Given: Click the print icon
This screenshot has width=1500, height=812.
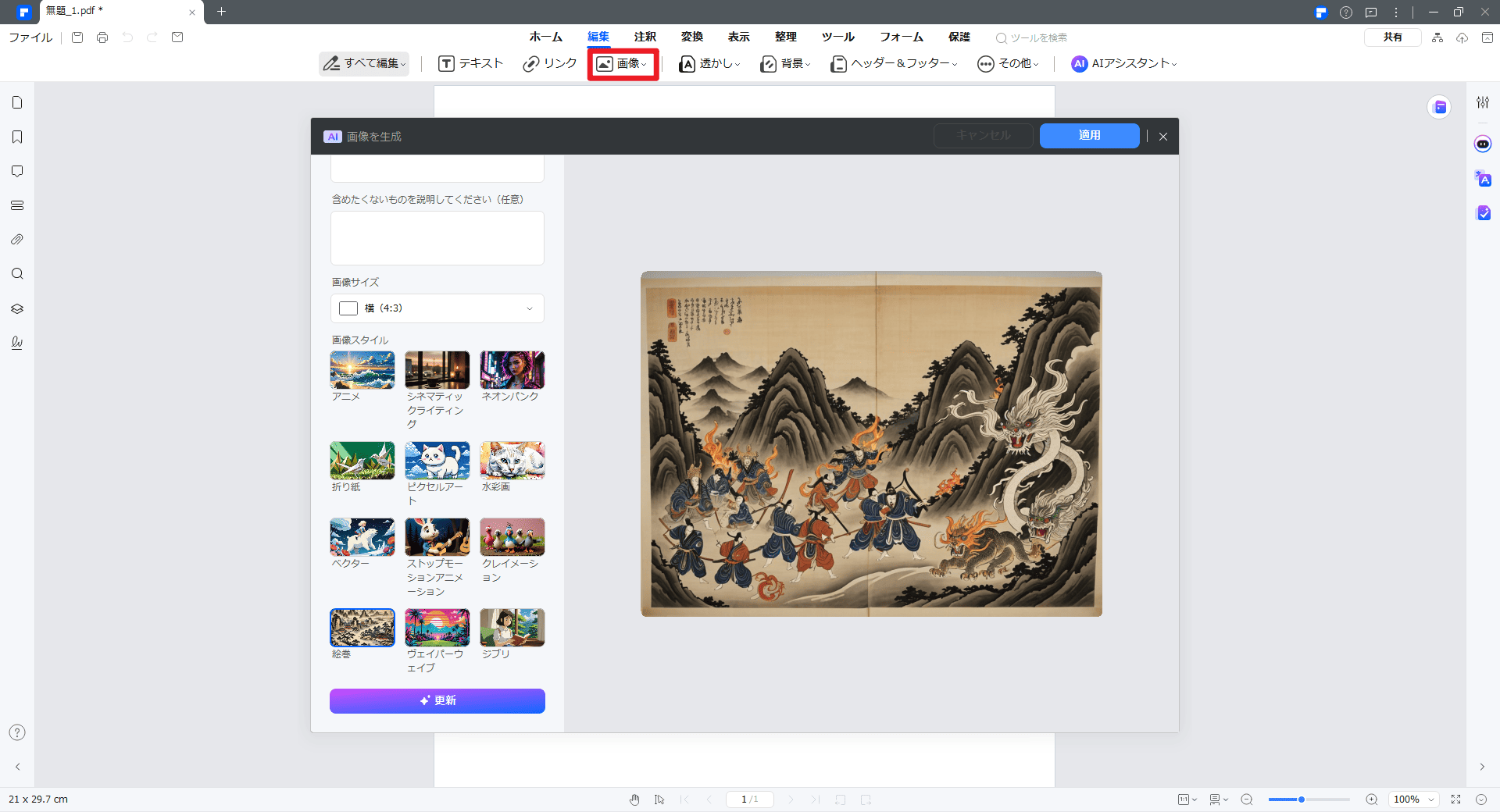Looking at the screenshot, I should tap(102, 37).
